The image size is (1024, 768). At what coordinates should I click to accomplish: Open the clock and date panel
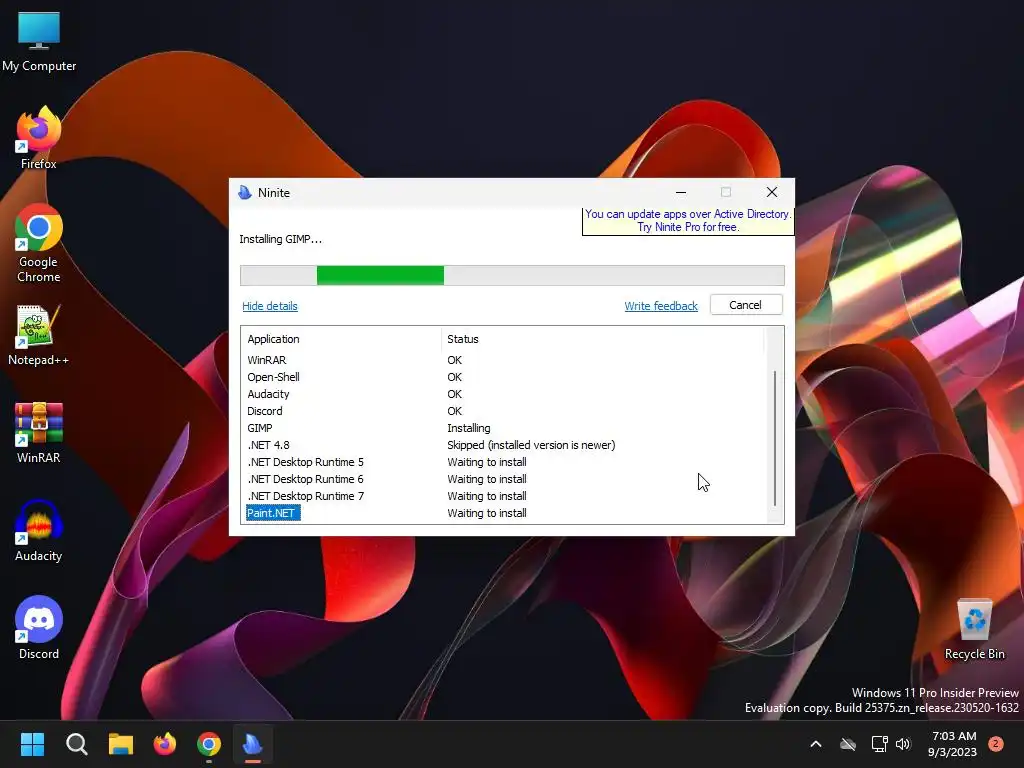point(952,744)
